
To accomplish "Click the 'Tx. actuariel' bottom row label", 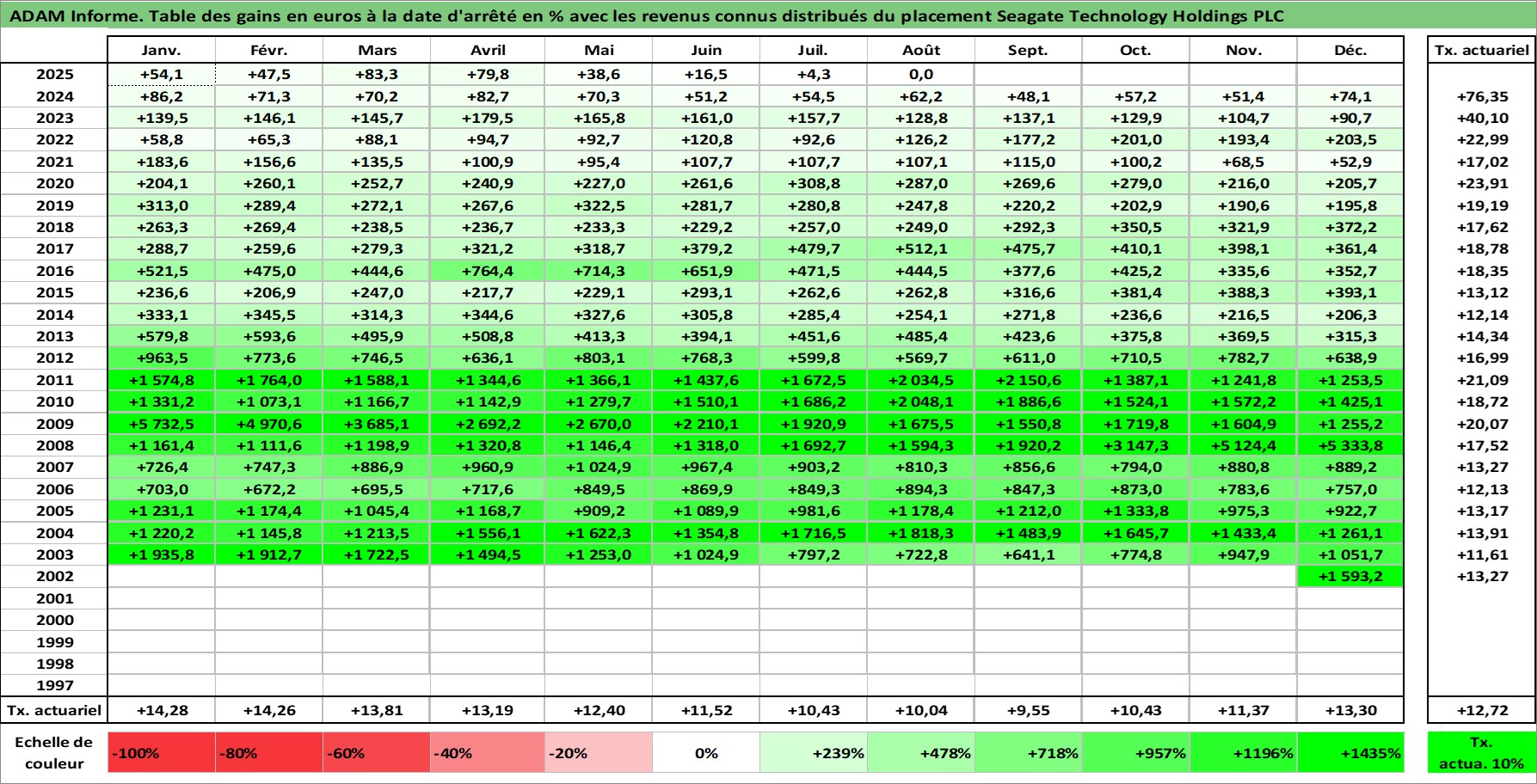I will coord(54,710).
